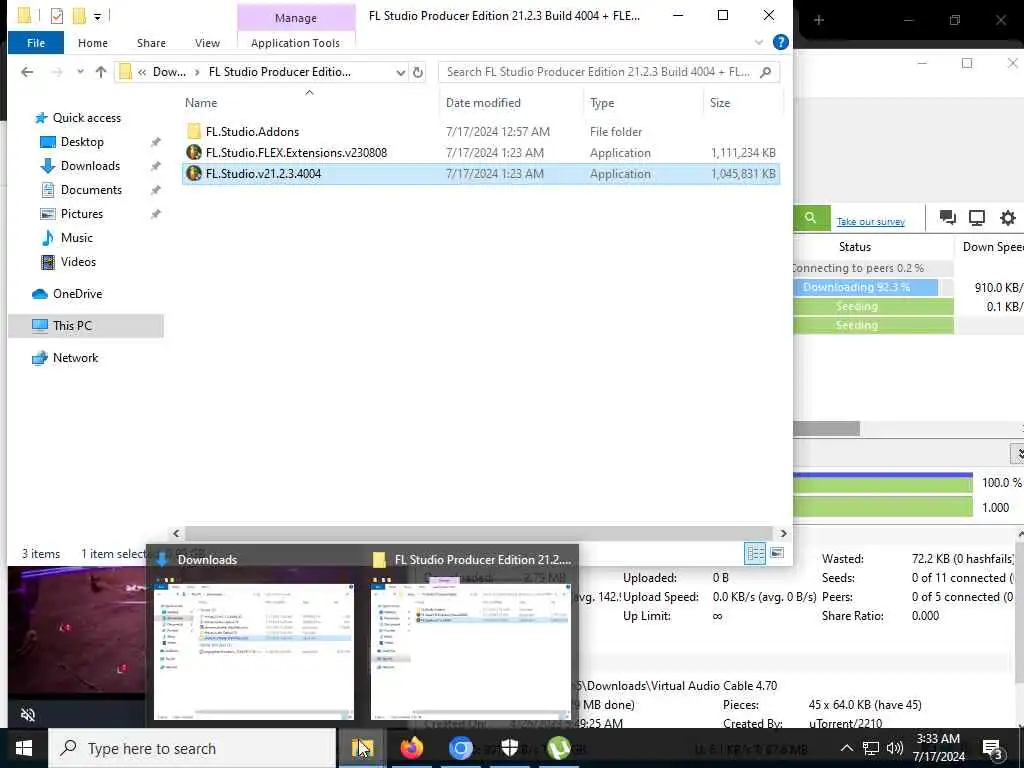
Task: Open Downloads in navigation pane
Action: click(90, 166)
